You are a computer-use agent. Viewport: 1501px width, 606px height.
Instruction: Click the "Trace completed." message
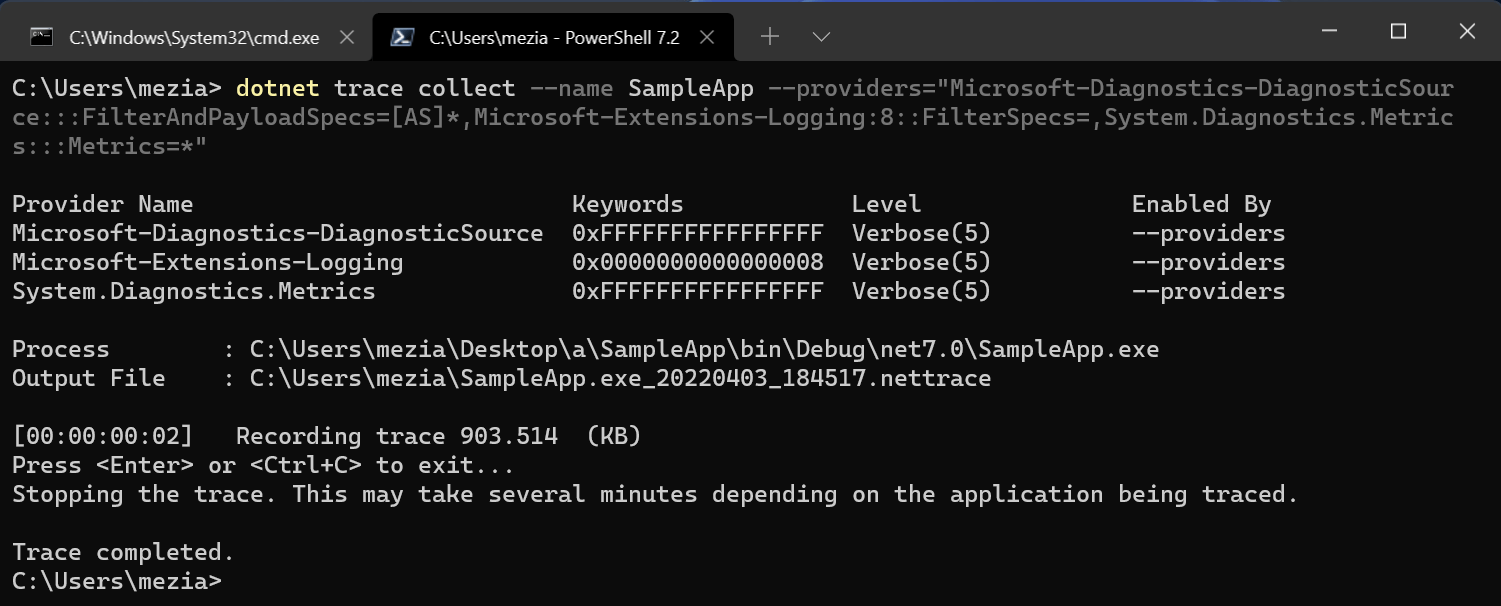122,552
